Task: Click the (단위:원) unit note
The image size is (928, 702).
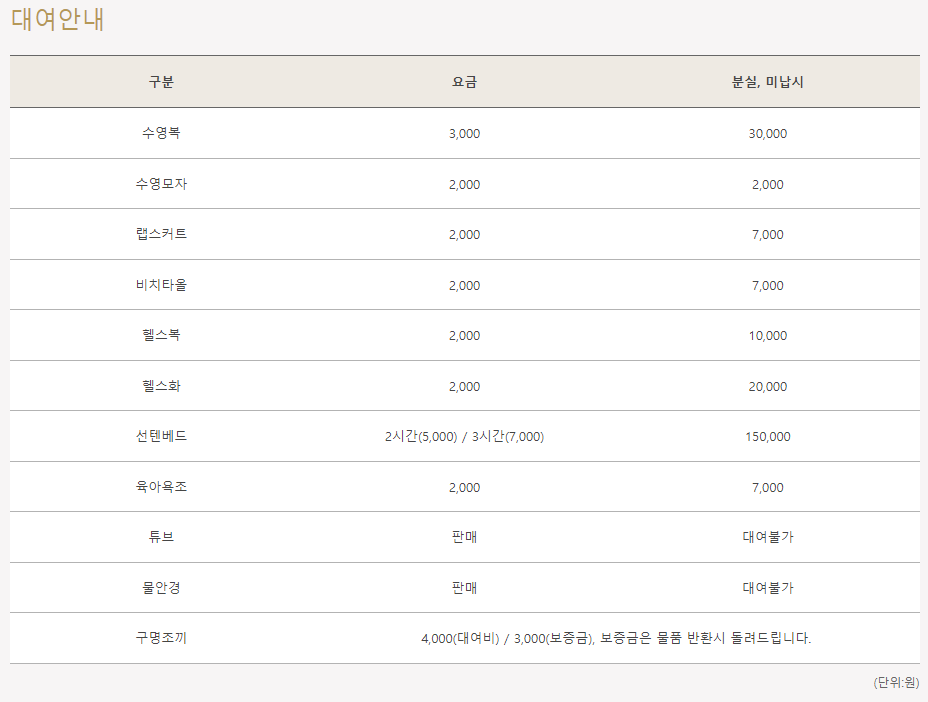Action: [x=896, y=682]
